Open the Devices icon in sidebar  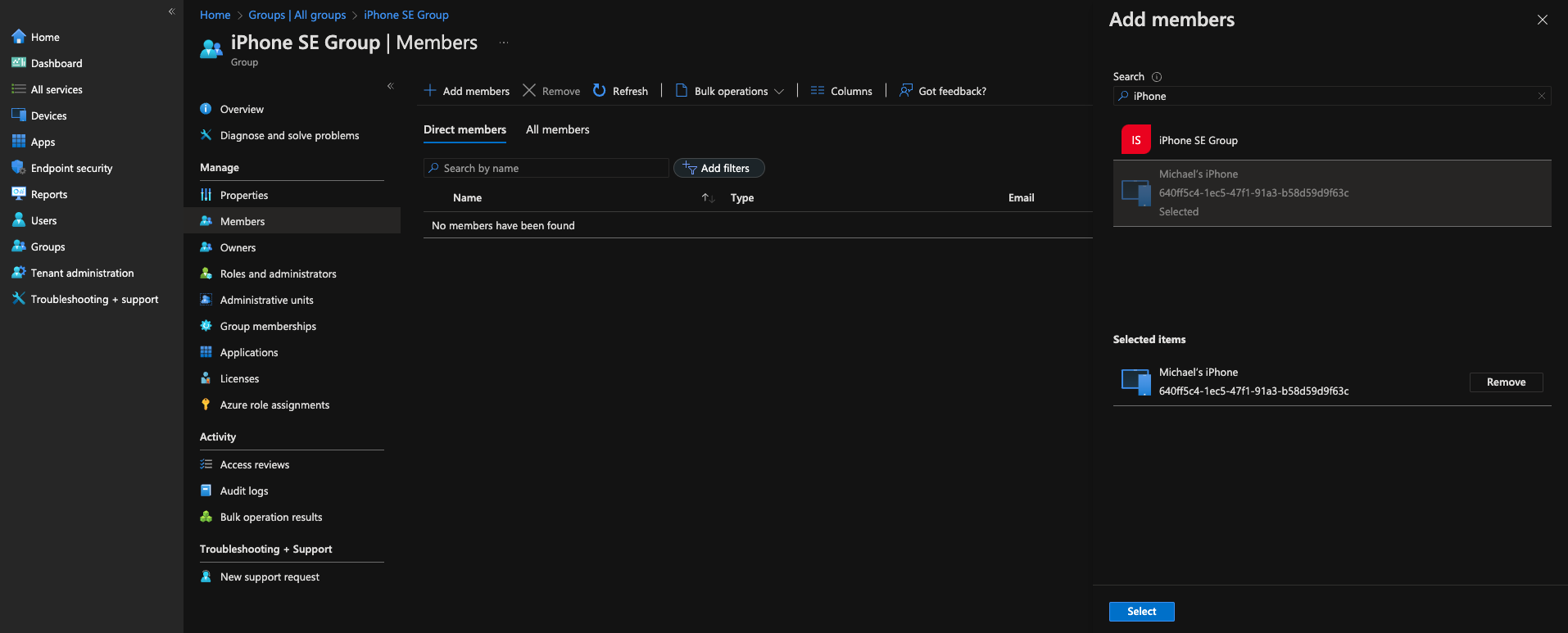click(19, 115)
